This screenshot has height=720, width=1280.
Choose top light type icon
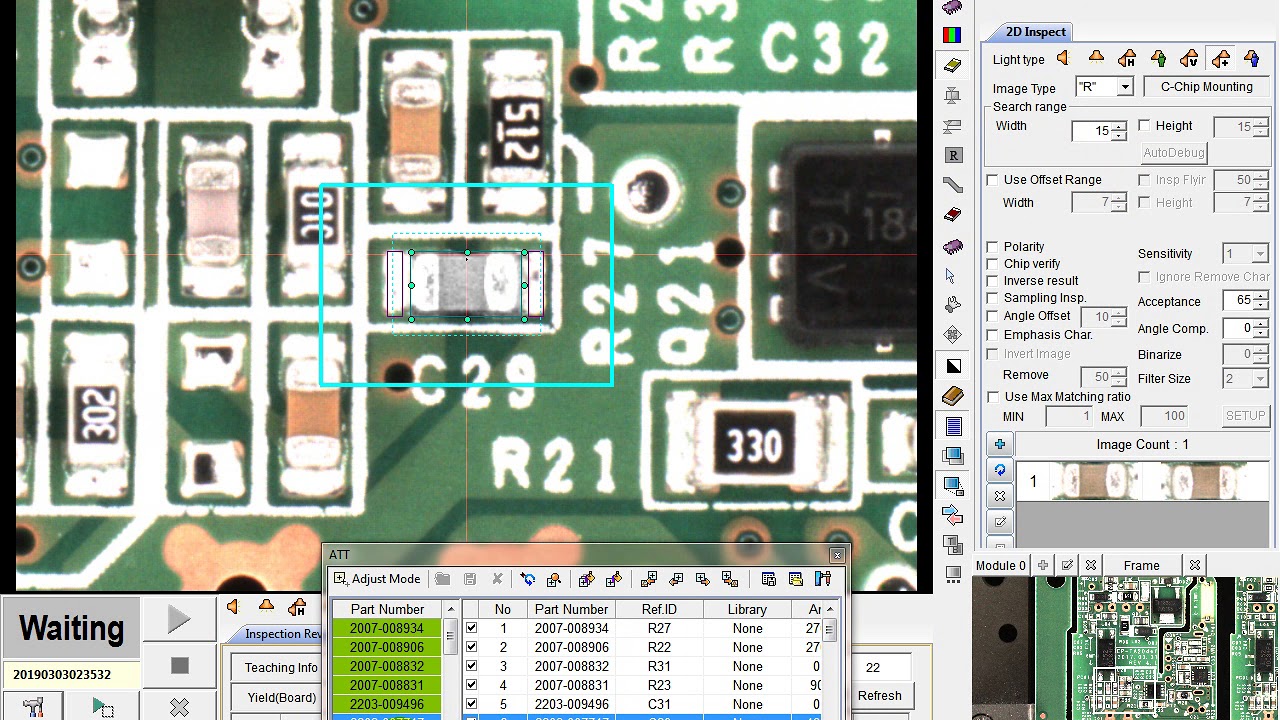(x=1096, y=59)
